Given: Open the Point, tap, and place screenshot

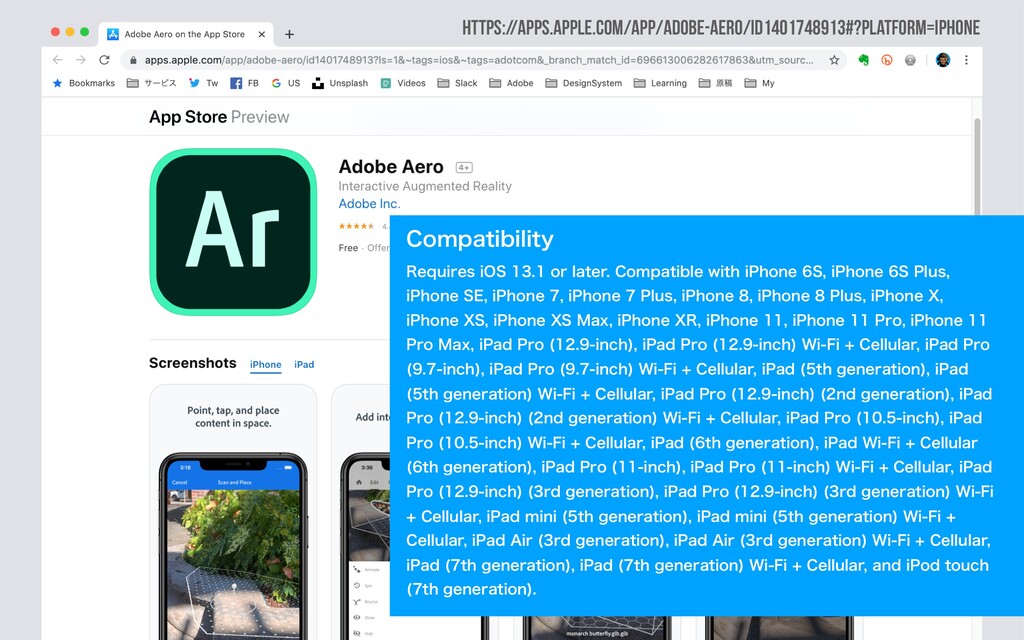Looking at the screenshot, I should click(x=233, y=512).
